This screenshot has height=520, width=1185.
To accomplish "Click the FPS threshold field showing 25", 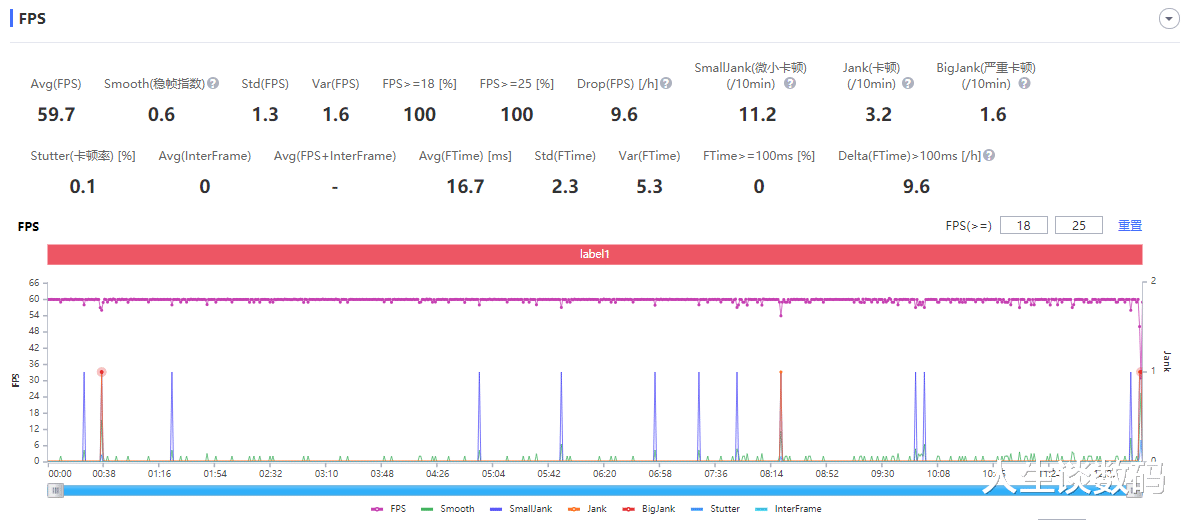I will coord(1078,225).
